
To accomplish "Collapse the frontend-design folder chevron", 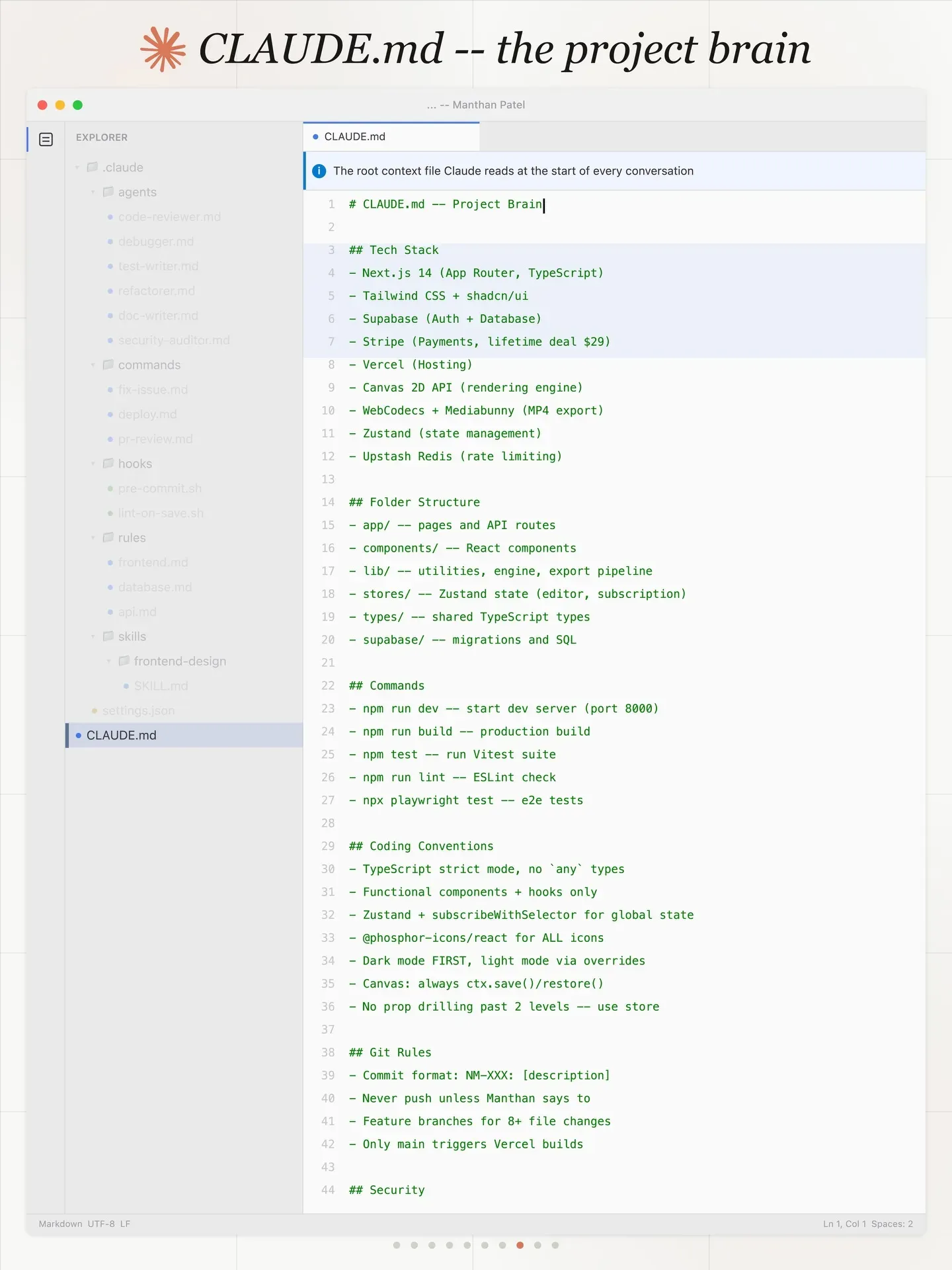I will click(x=109, y=661).
